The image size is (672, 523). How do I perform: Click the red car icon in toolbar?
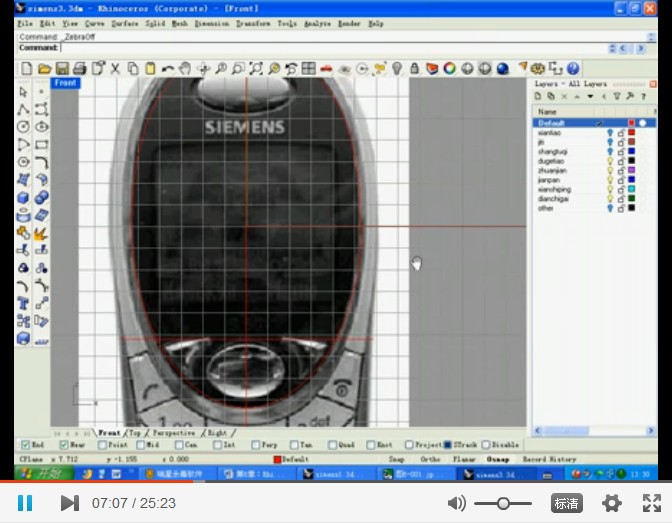tap(326, 69)
